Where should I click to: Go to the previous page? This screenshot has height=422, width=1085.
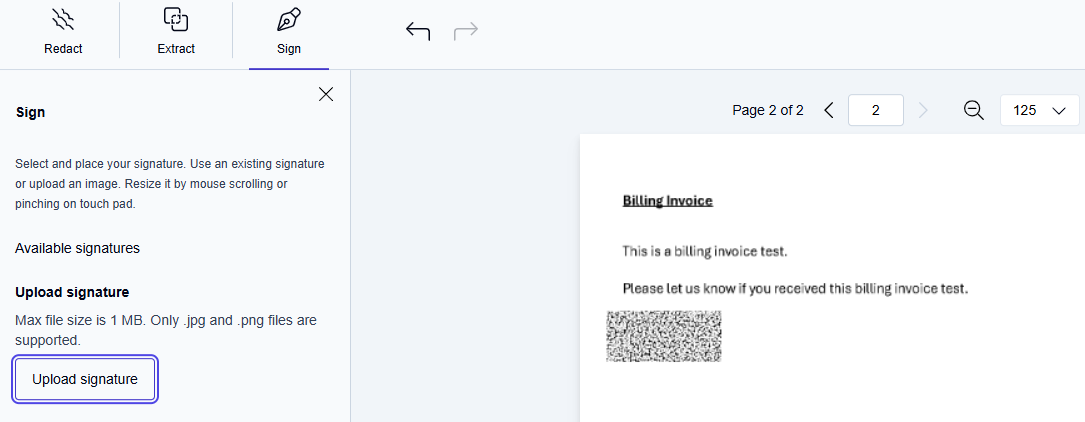pyautogui.click(x=828, y=110)
